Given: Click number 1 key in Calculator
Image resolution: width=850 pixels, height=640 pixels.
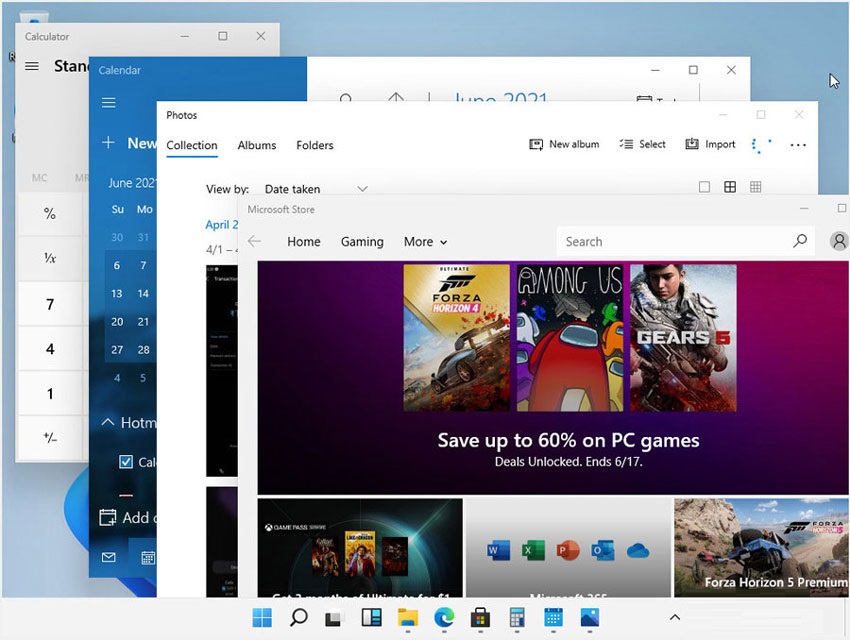Looking at the screenshot, I should coord(50,393).
